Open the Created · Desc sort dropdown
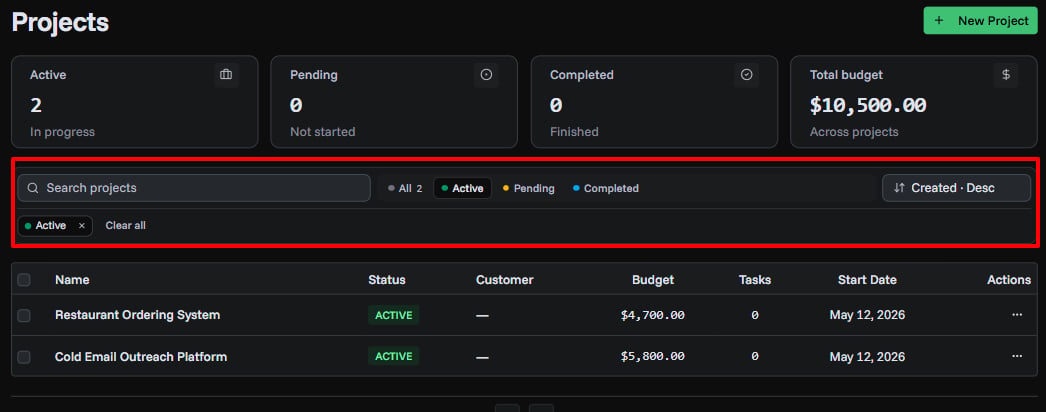This screenshot has height=412, width=1046. pyautogui.click(x=956, y=188)
